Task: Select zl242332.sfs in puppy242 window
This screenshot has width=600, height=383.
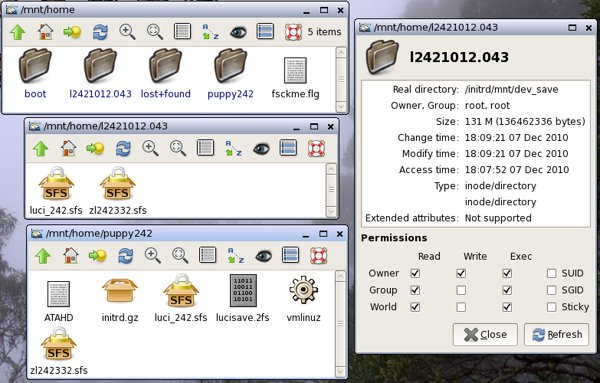Action: pyautogui.click(x=59, y=351)
